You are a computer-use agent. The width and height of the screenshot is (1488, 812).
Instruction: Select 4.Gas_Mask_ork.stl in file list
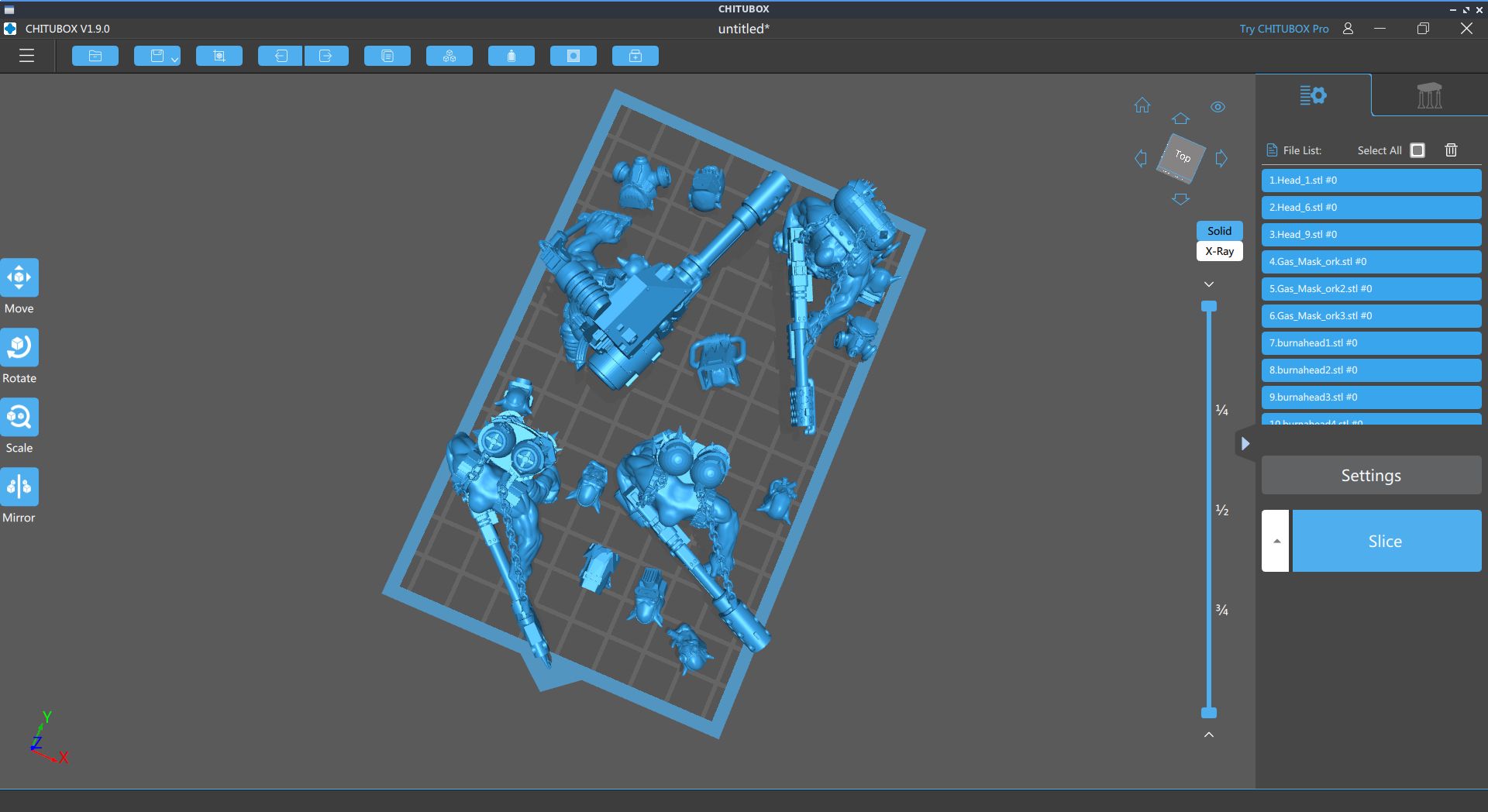[x=1372, y=262]
